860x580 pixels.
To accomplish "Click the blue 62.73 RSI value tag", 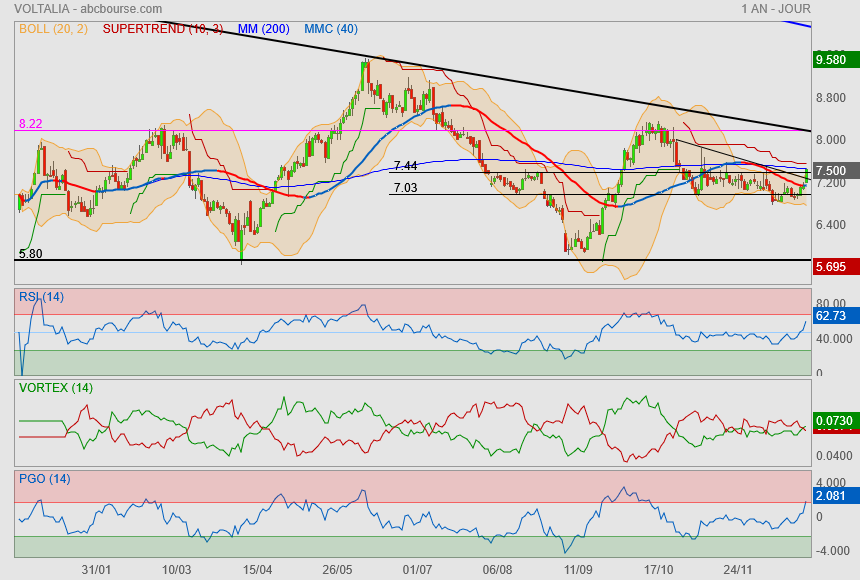I will 831,316.
